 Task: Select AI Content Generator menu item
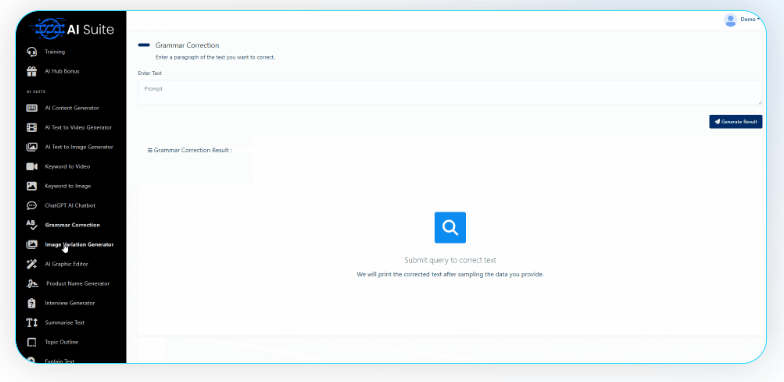72,108
